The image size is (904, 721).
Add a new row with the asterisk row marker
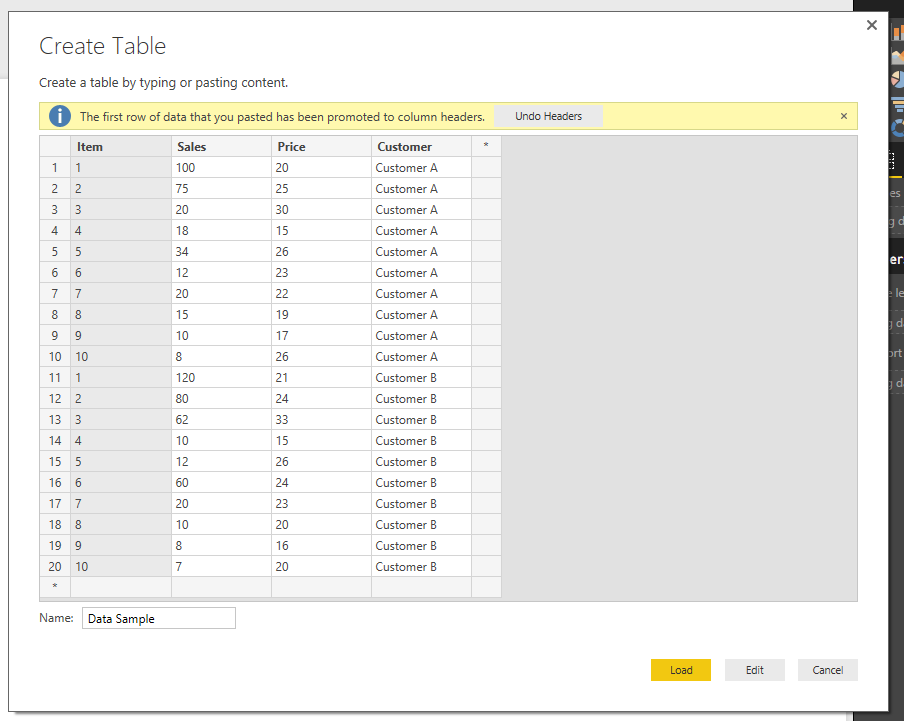[x=55, y=587]
